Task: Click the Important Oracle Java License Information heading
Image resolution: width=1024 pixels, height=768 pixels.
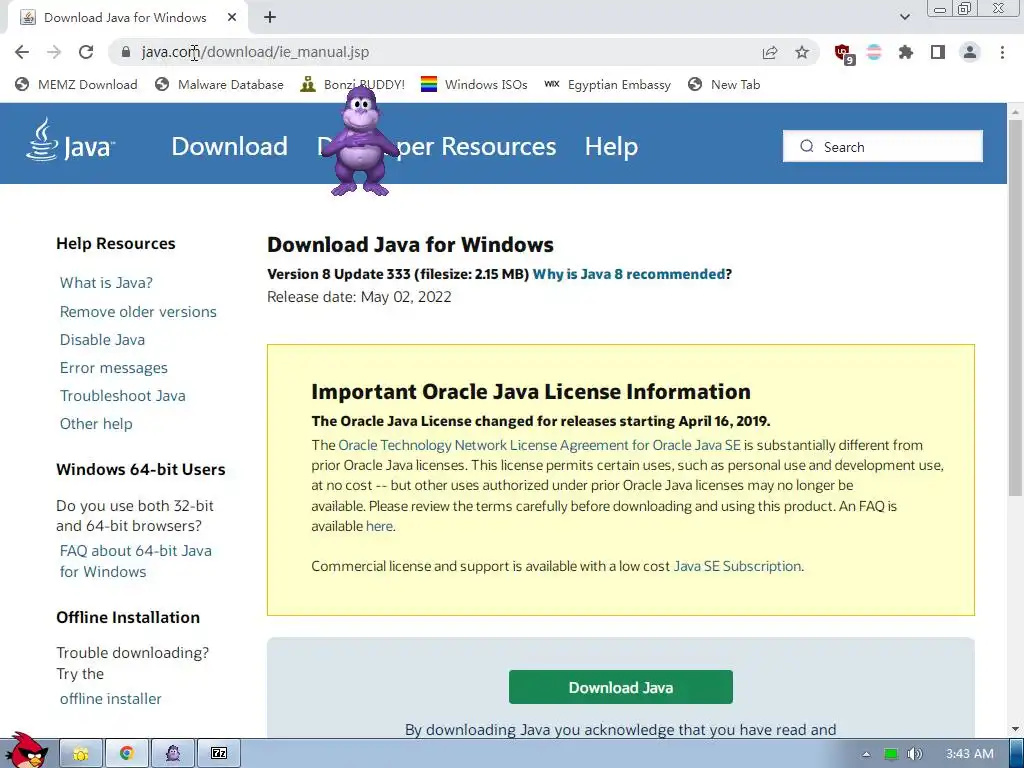Action: point(531,392)
